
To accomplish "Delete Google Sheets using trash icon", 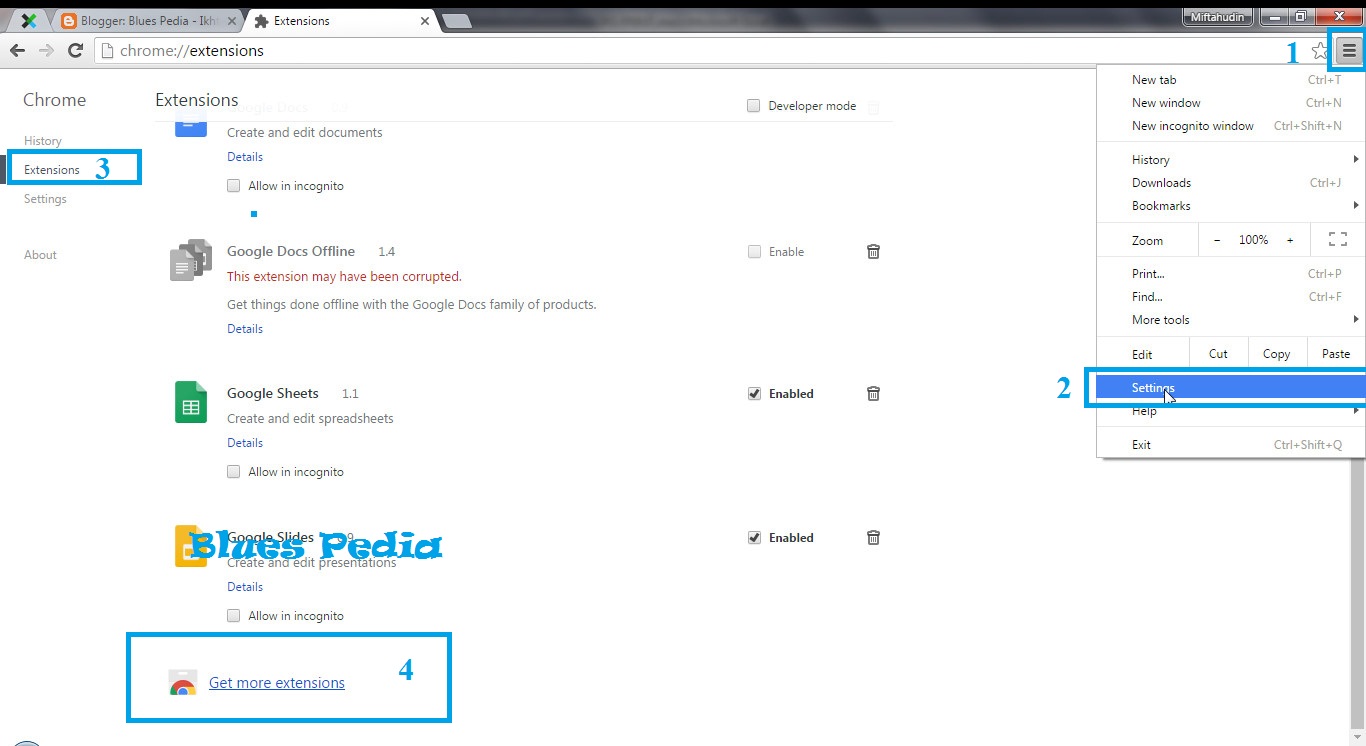I will 873,394.
